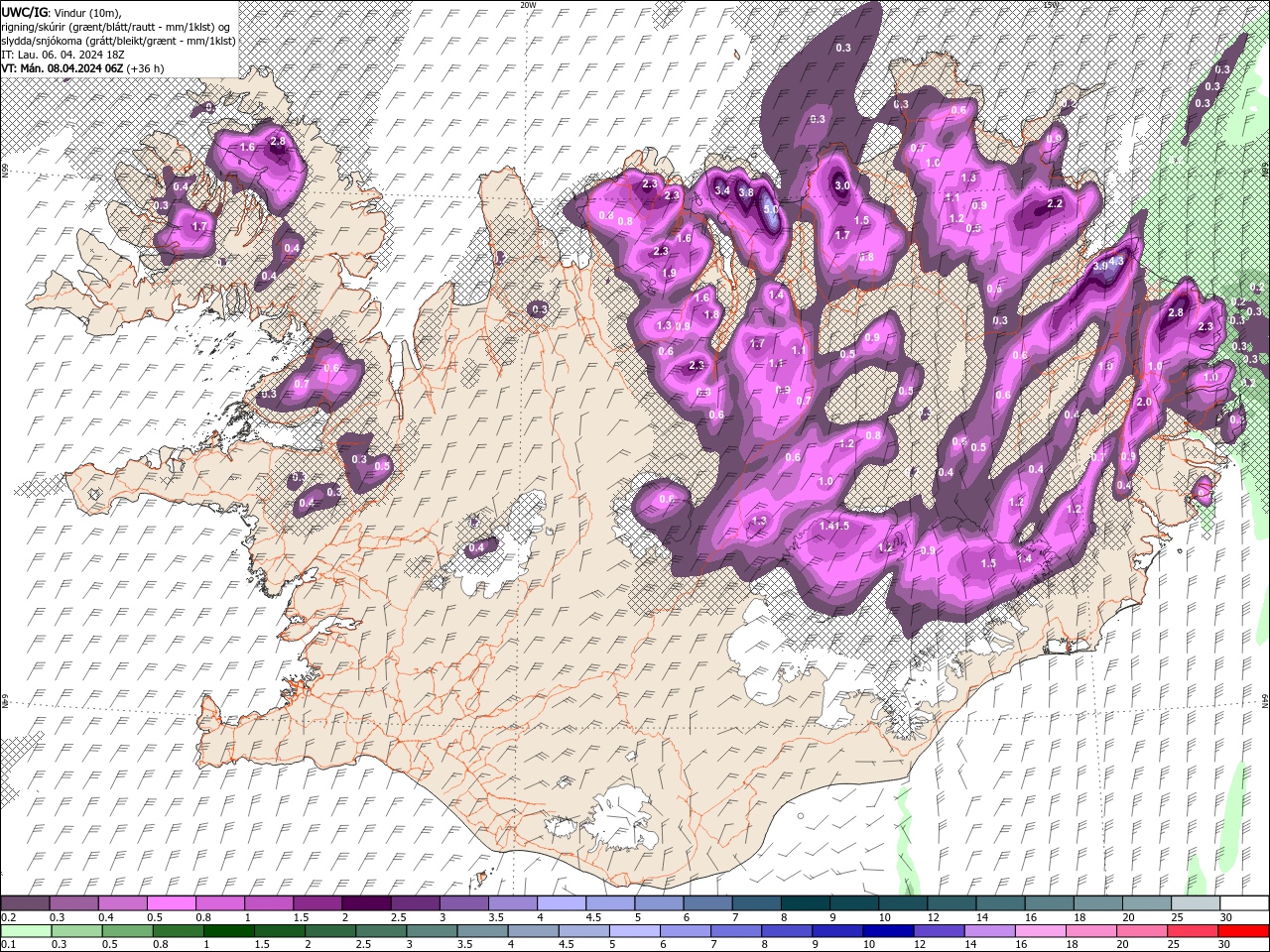Click the 'rigning/skúrir' legend description line

(x=117, y=26)
